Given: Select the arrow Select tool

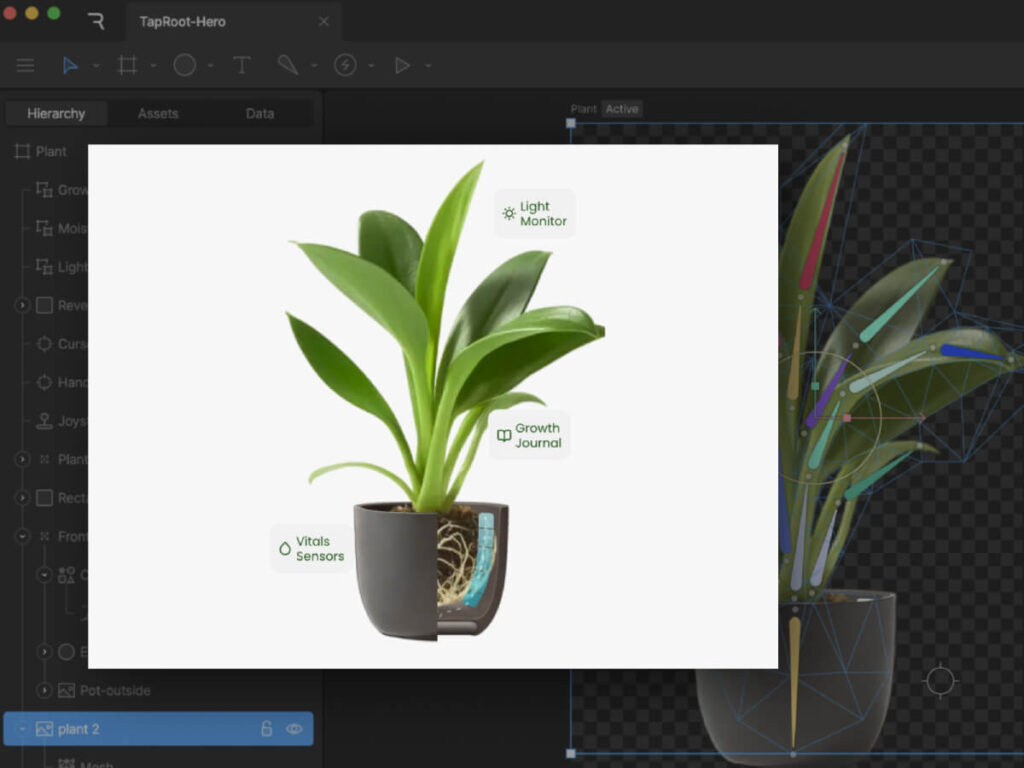Looking at the screenshot, I should pyautogui.click(x=70, y=66).
